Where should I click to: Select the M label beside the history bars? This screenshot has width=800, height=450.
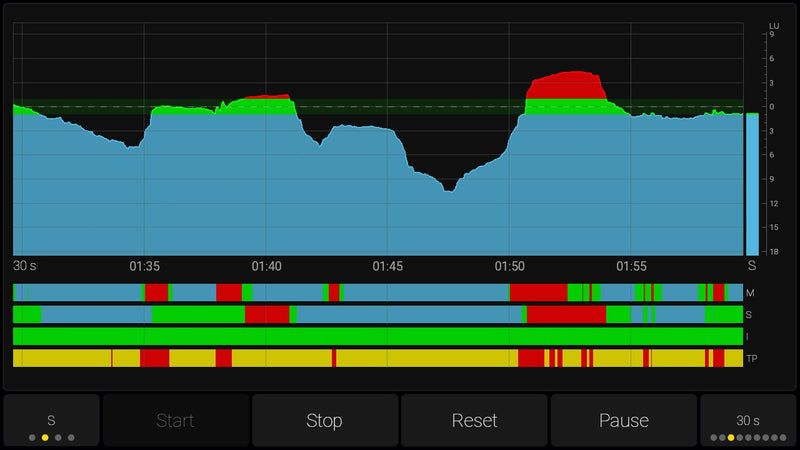(751, 293)
